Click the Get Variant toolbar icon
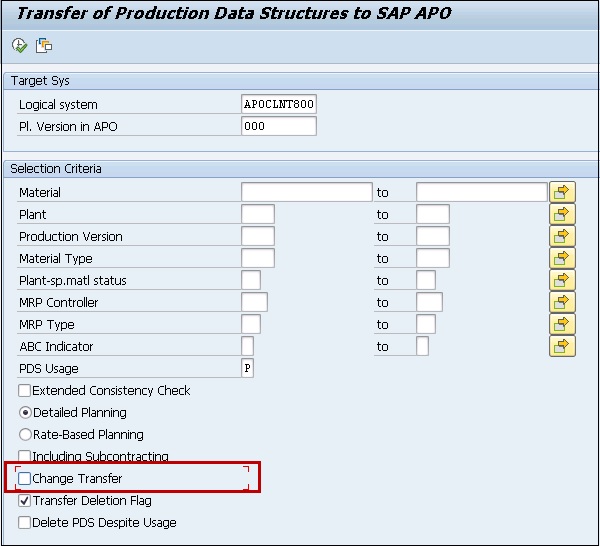This screenshot has height=546, width=600. pyautogui.click(x=43, y=46)
